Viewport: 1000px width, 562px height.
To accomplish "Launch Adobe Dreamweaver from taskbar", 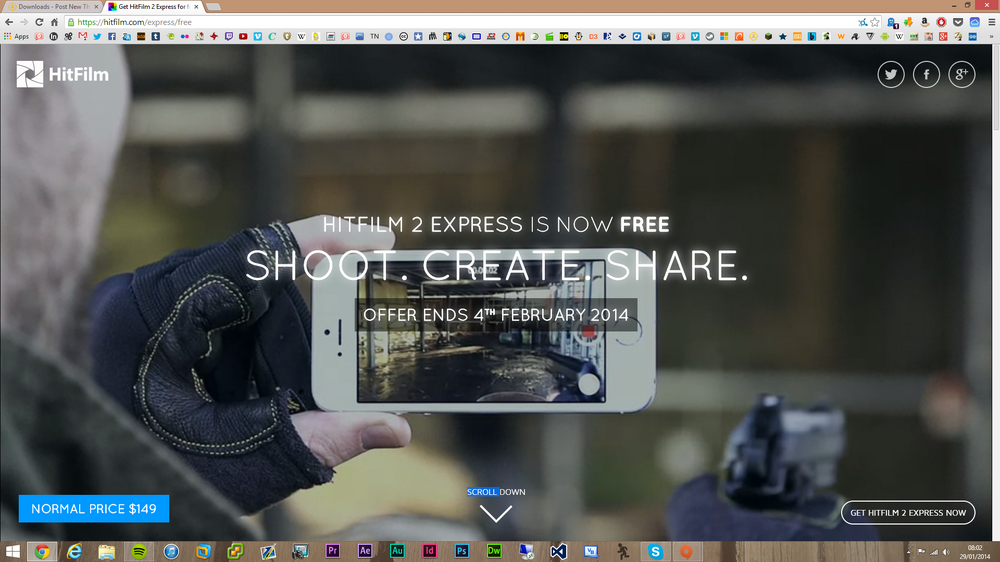I will coord(494,551).
